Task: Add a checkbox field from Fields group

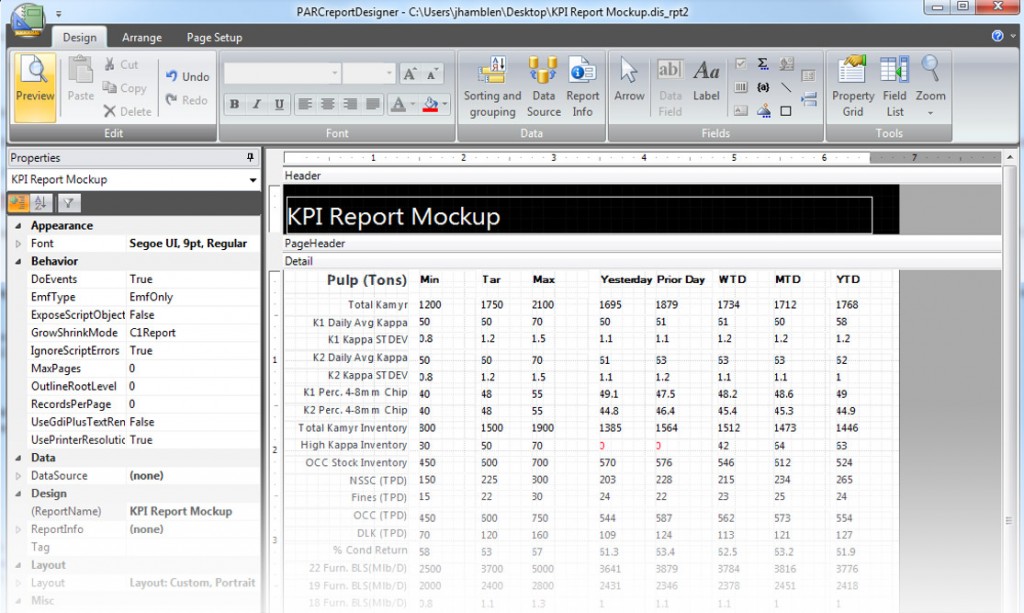Action: (x=741, y=63)
